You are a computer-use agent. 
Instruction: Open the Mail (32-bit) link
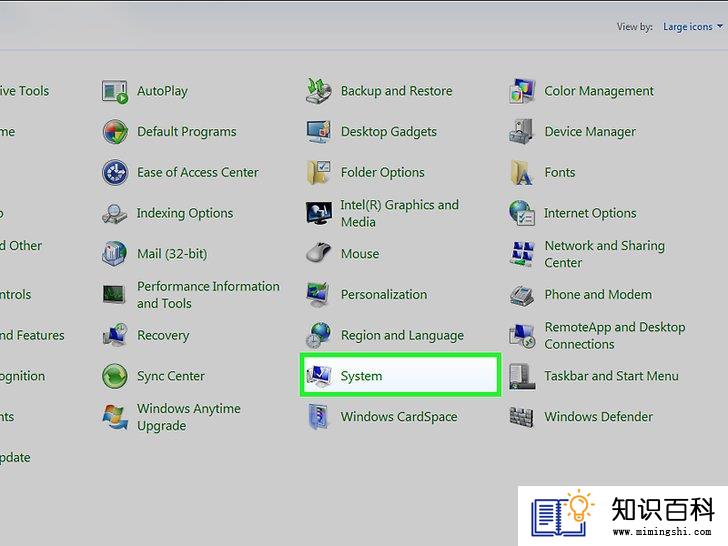click(172, 254)
